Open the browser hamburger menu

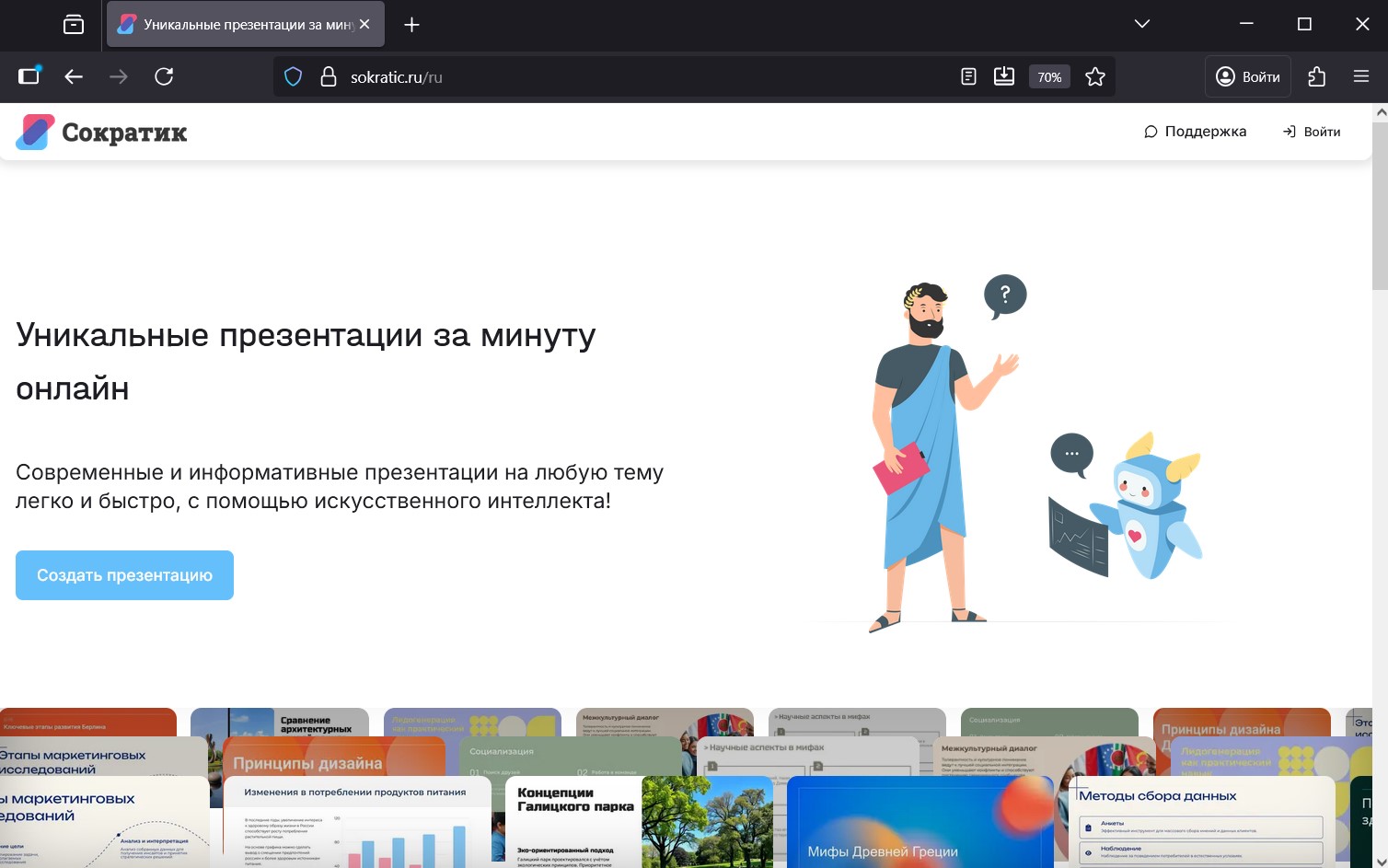1360,76
